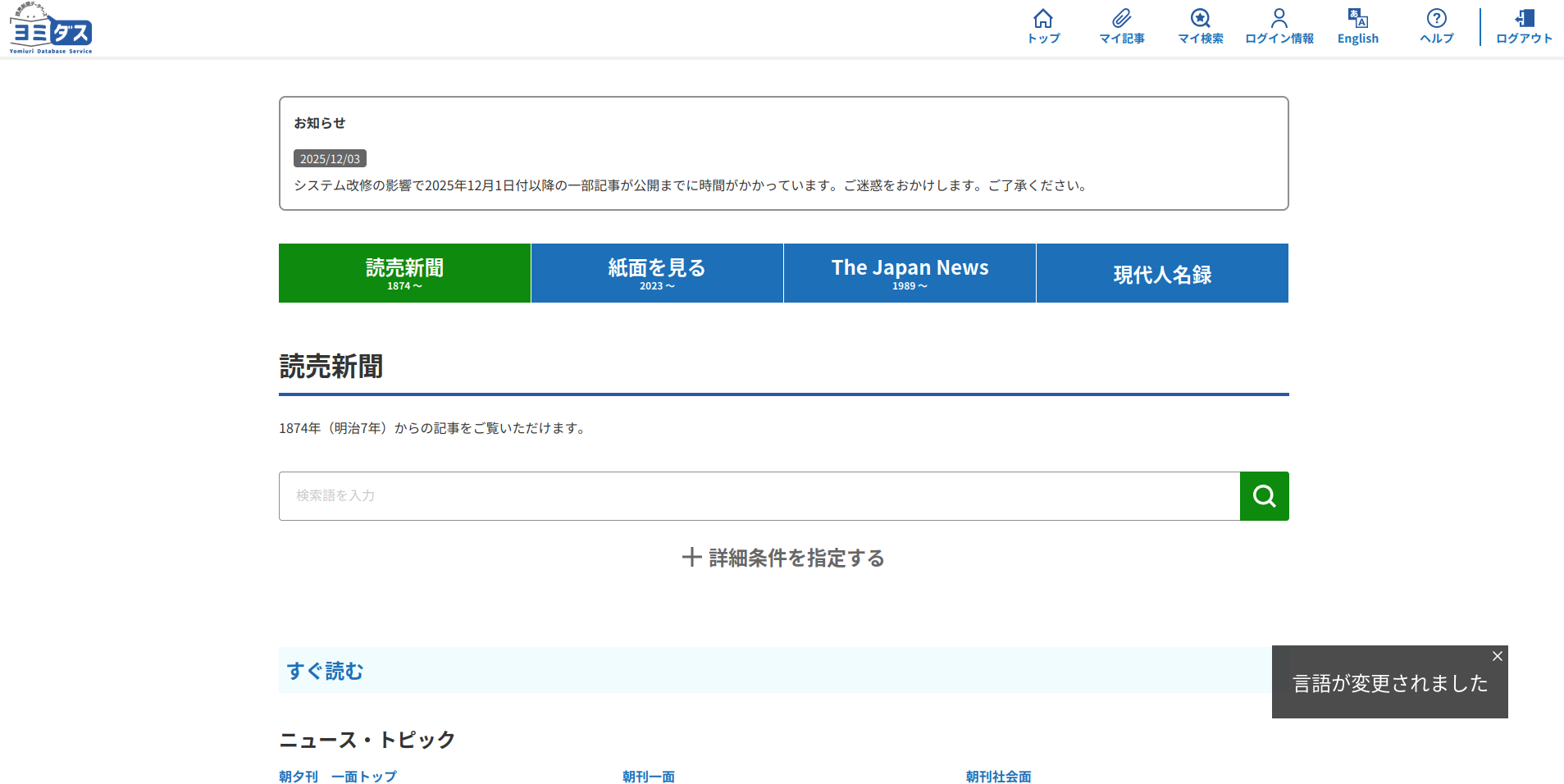Switch to the 紙面を見る tab
The image size is (1564, 784).
coord(657,273)
